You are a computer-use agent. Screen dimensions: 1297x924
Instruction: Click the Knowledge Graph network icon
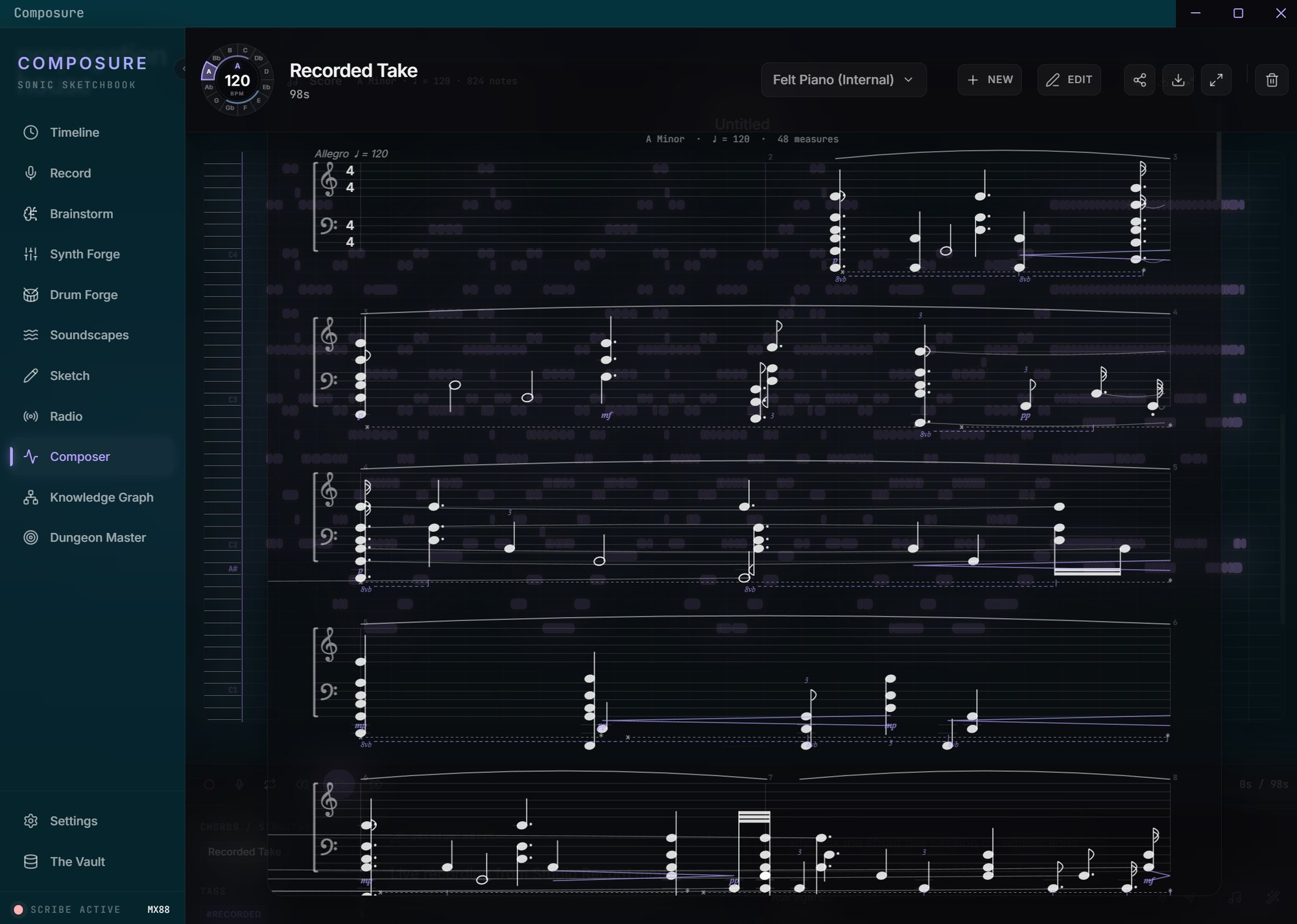coord(30,497)
